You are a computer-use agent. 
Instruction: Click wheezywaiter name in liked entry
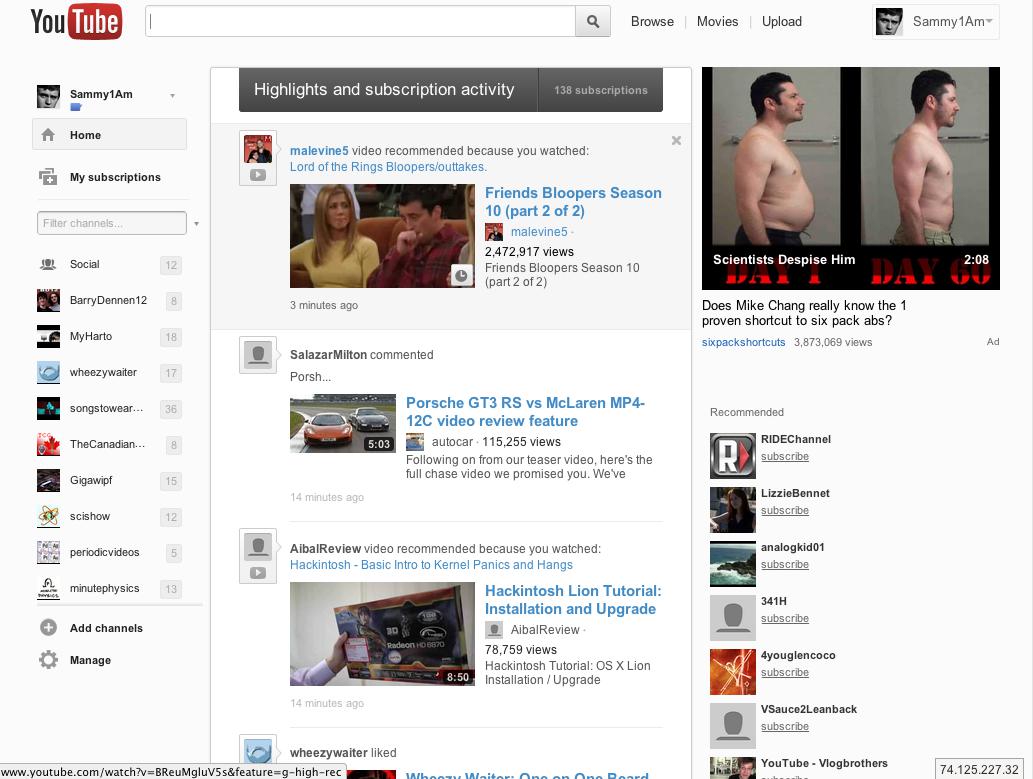[x=329, y=753]
